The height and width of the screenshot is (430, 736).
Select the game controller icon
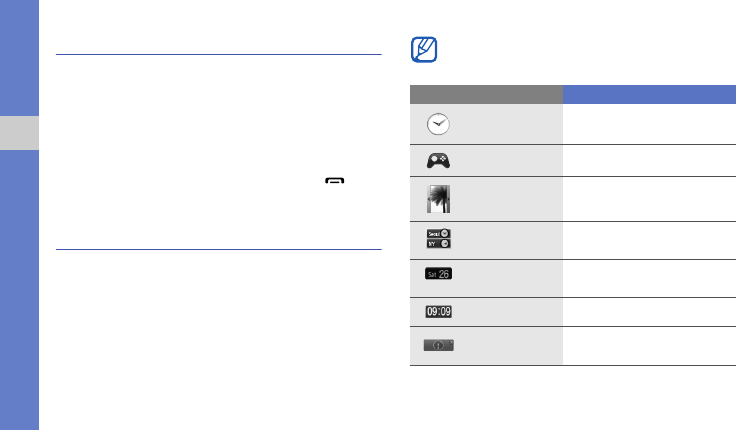pyautogui.click(x=438, y=159)
